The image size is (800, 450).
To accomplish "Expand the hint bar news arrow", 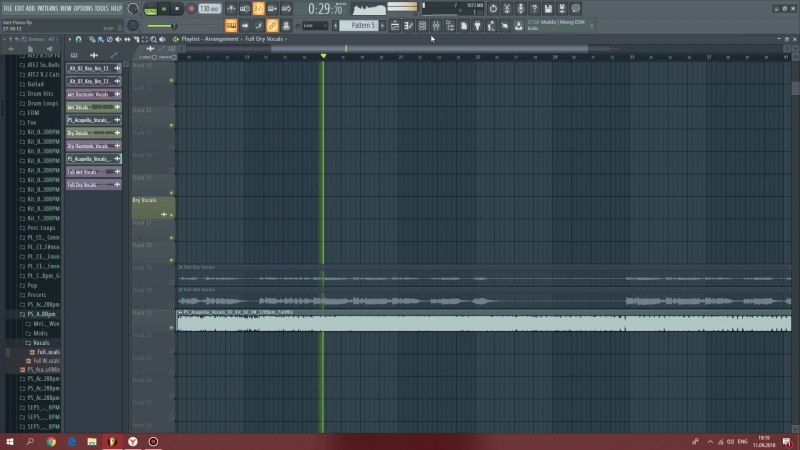I will (x=592, y=26).
